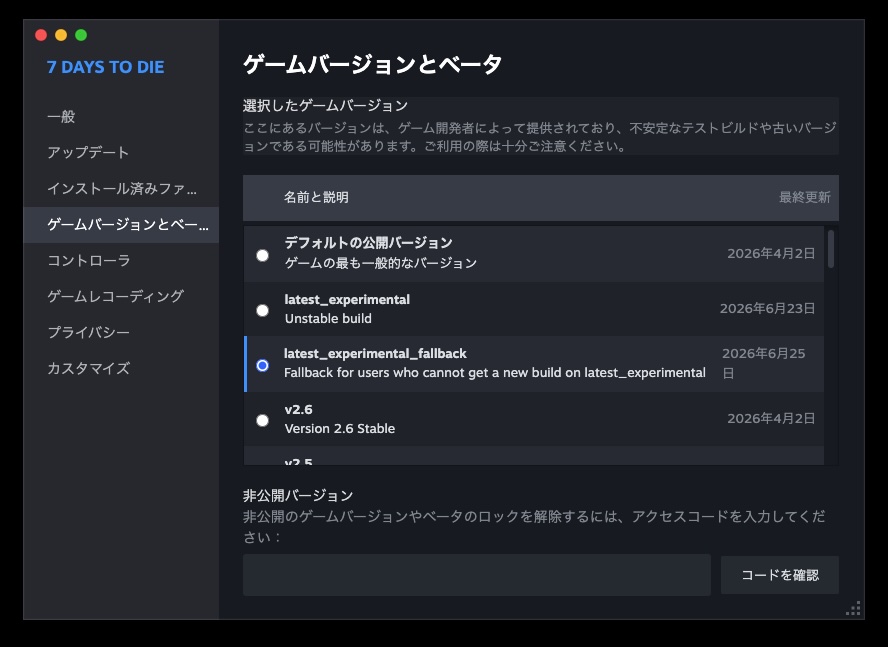Choose the latest_experimental radio option
This screenshot has height=647, width=888.
pos(262,310)
